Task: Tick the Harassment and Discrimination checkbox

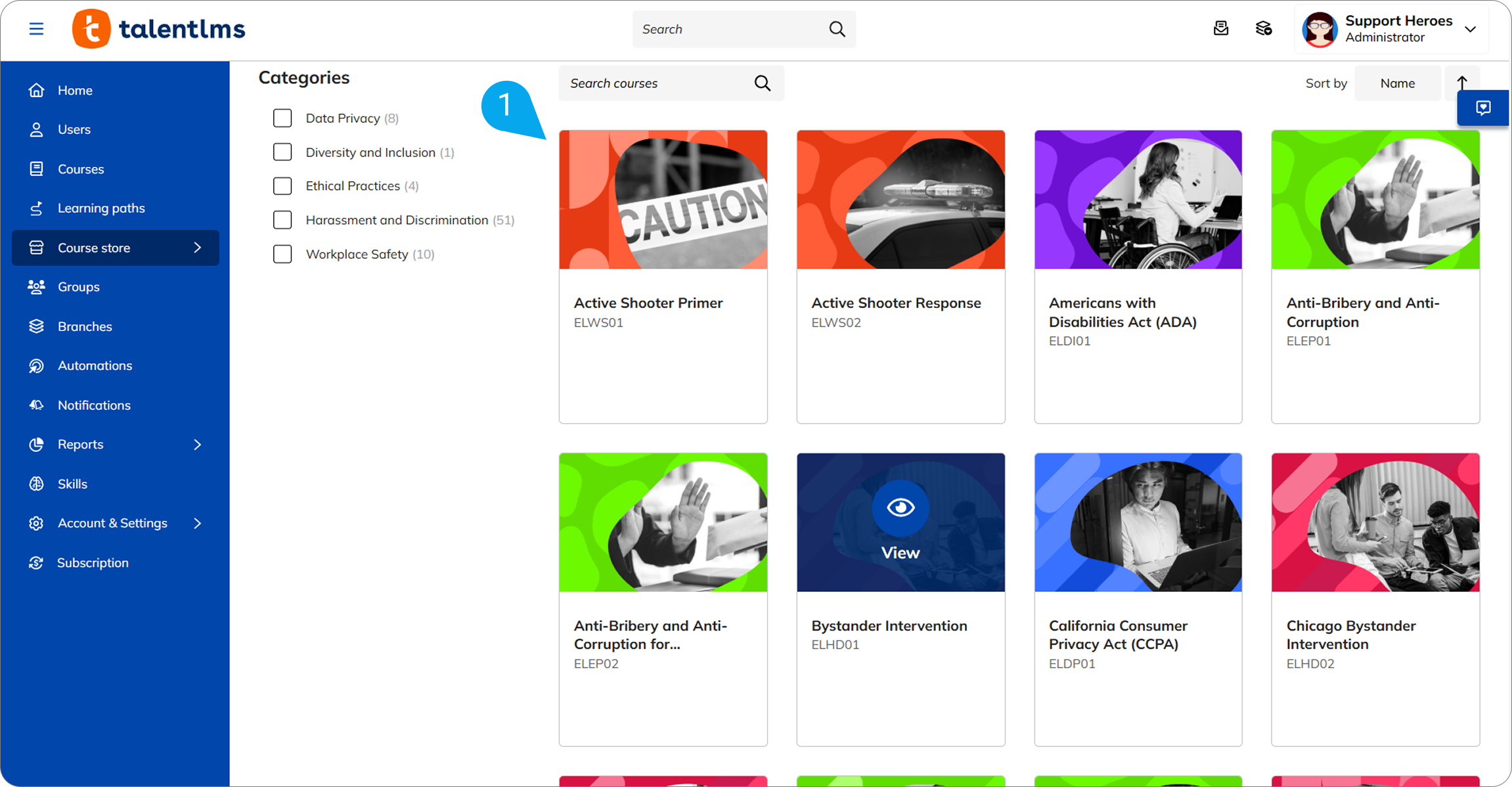Action: (x=282, y=220)
